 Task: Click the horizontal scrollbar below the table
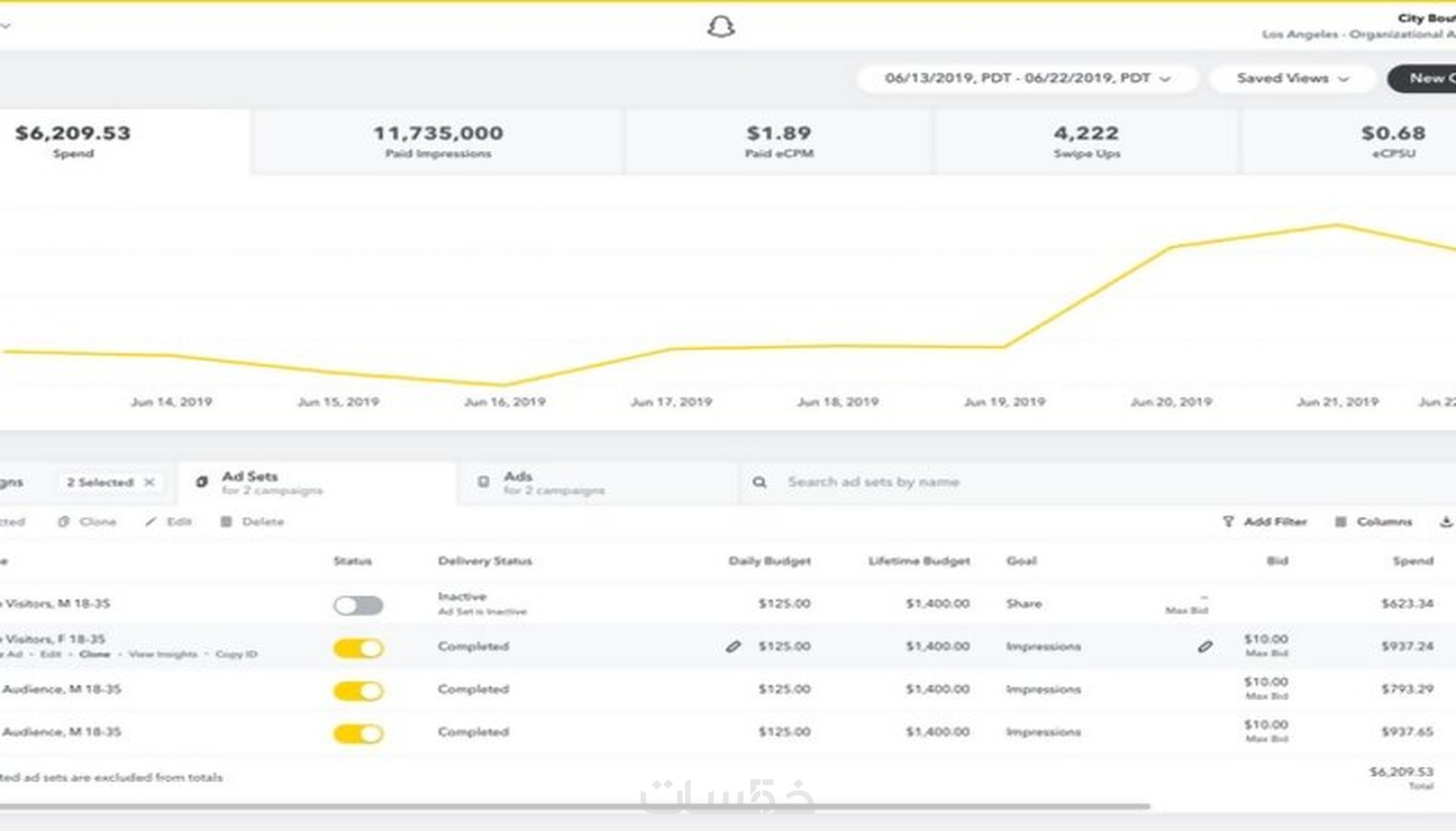(x=574, y=806)
